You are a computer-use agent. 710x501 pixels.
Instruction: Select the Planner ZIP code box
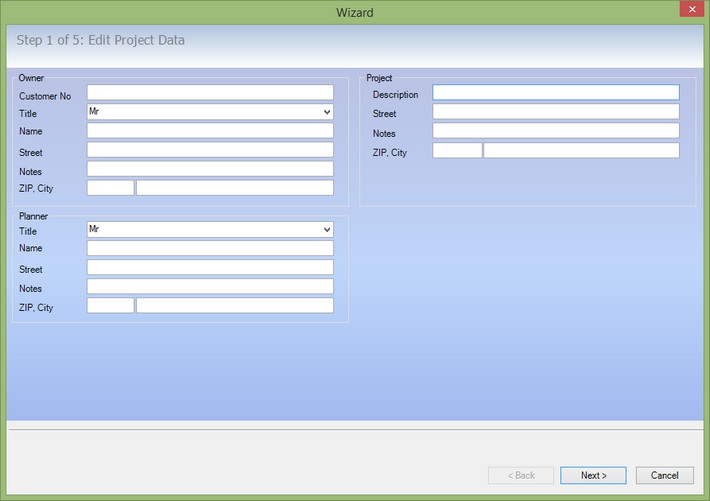pos(110,305)
